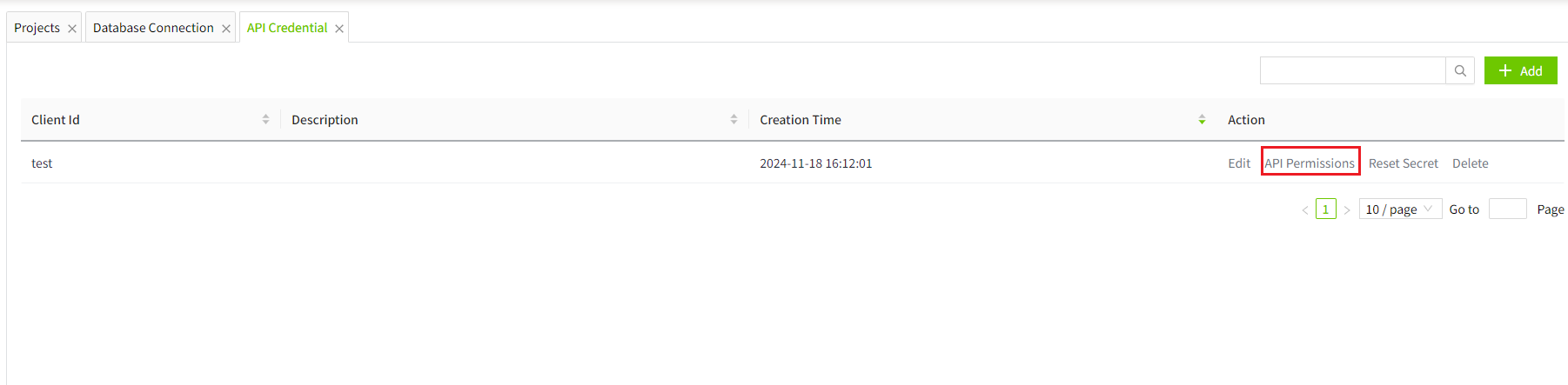Edit the test credential
The height and width of the screenshot is (385, 1568).
point(1239,163)
